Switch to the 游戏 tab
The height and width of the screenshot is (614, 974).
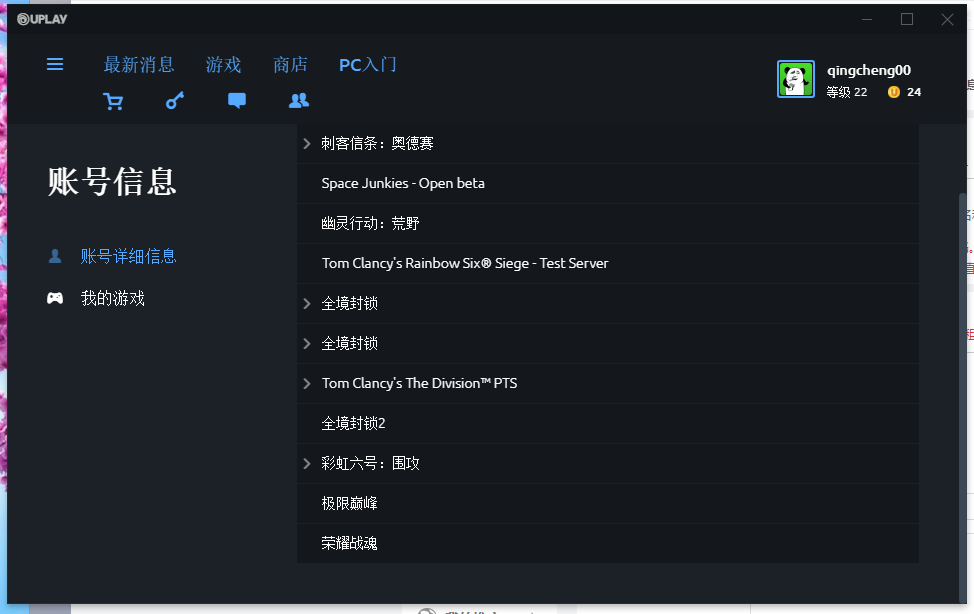point(223,65)
